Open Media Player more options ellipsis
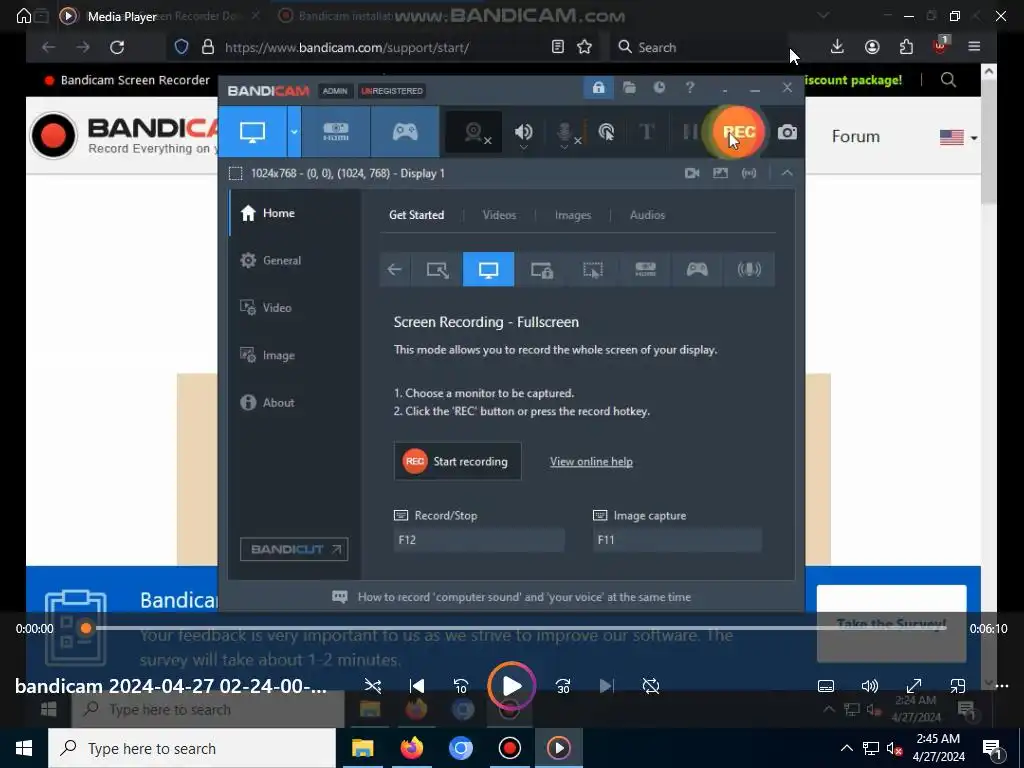The width and height of the screenshot is (1024, 768). 1002,686
